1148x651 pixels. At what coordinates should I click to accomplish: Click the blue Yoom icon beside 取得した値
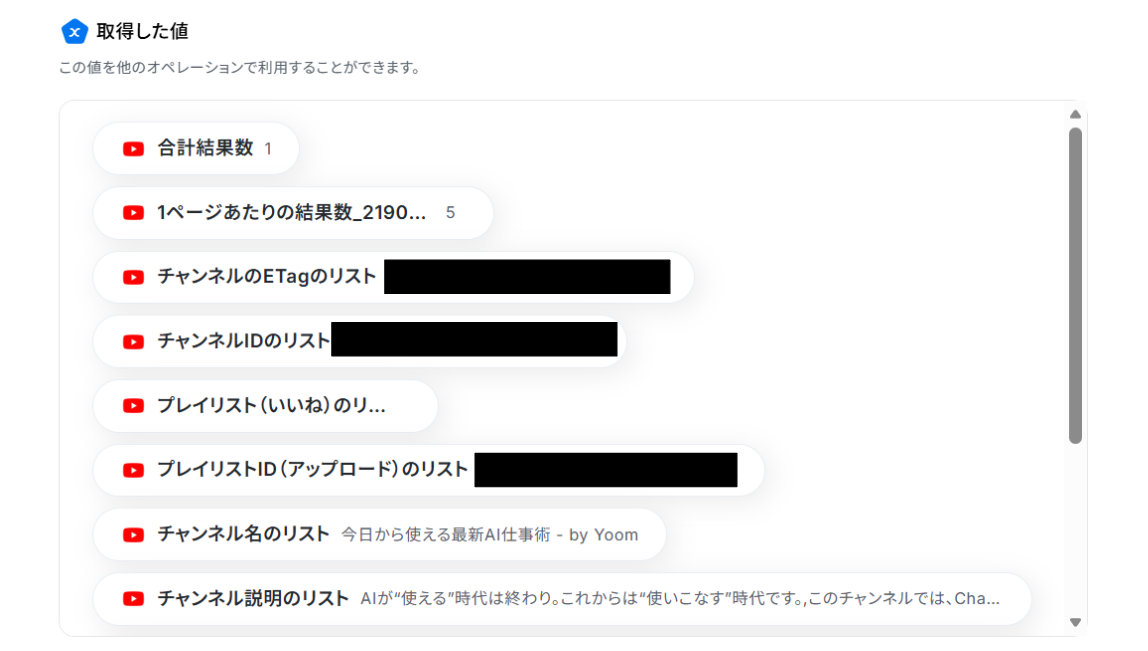pyautogui.click(x=74, y=31)
